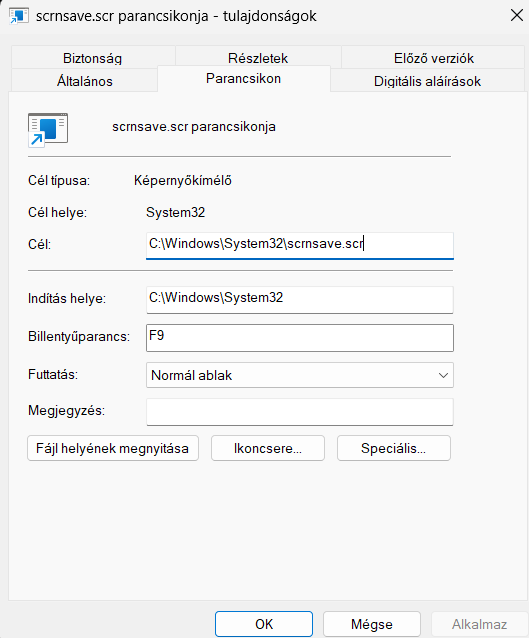Go to the Általános tab
Image resolution: width=529 pixels, height=638 pixels.
pyautogui.click(x=85, y=81)
